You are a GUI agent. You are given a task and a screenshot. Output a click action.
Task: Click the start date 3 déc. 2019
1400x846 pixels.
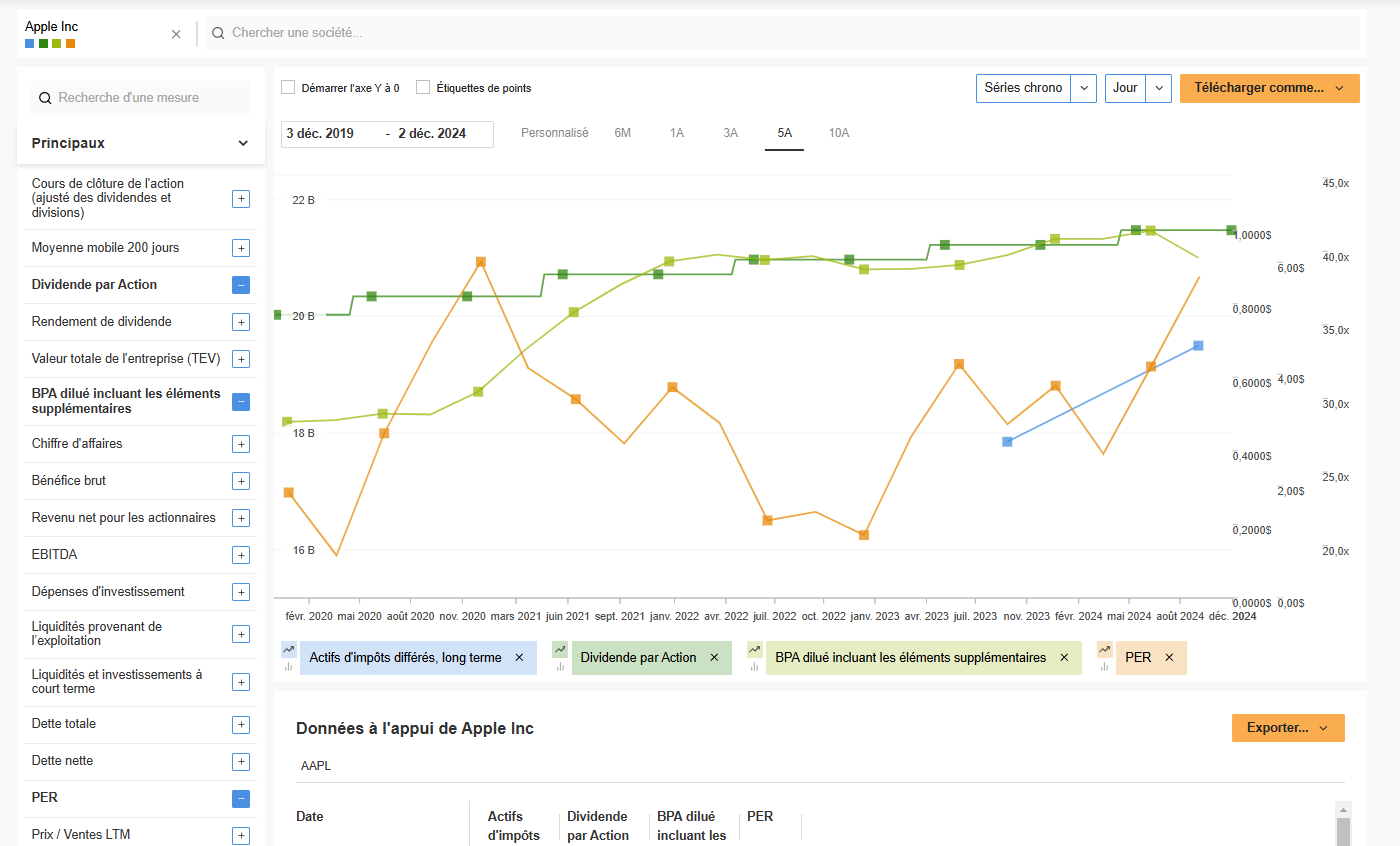click(x=320, y=134)
